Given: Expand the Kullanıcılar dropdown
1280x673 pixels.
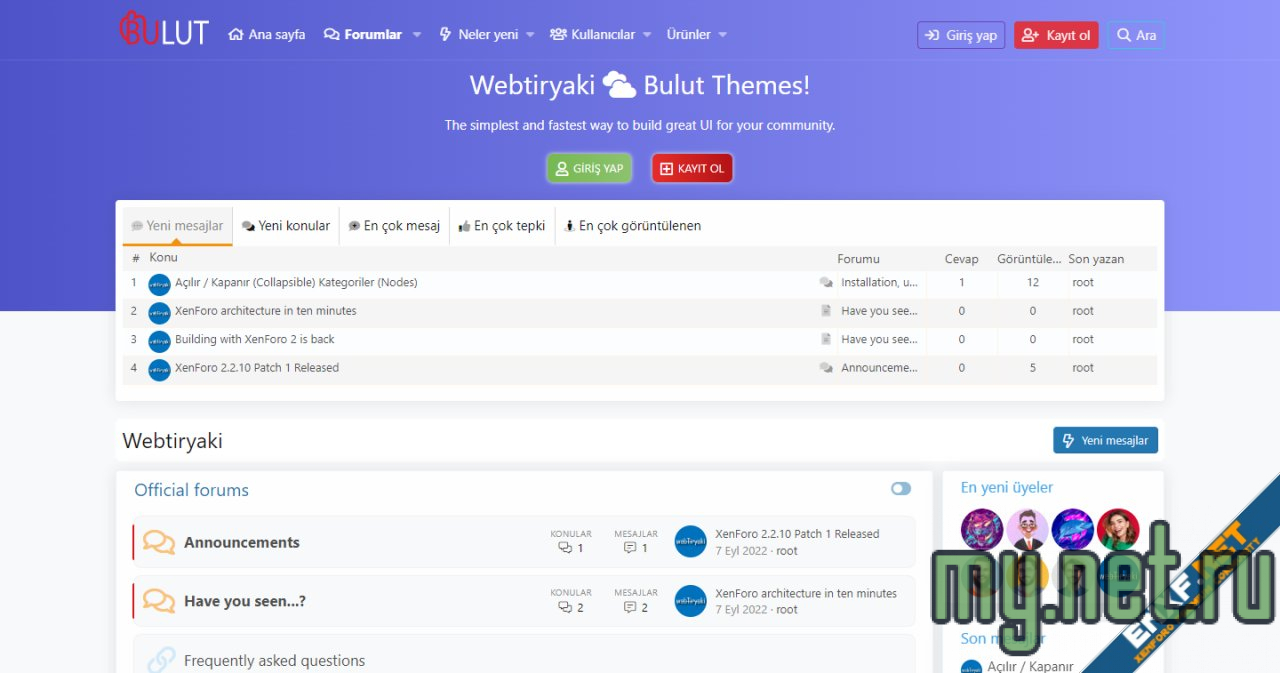Looking at the screenshot, I should [x=646, y=33].
